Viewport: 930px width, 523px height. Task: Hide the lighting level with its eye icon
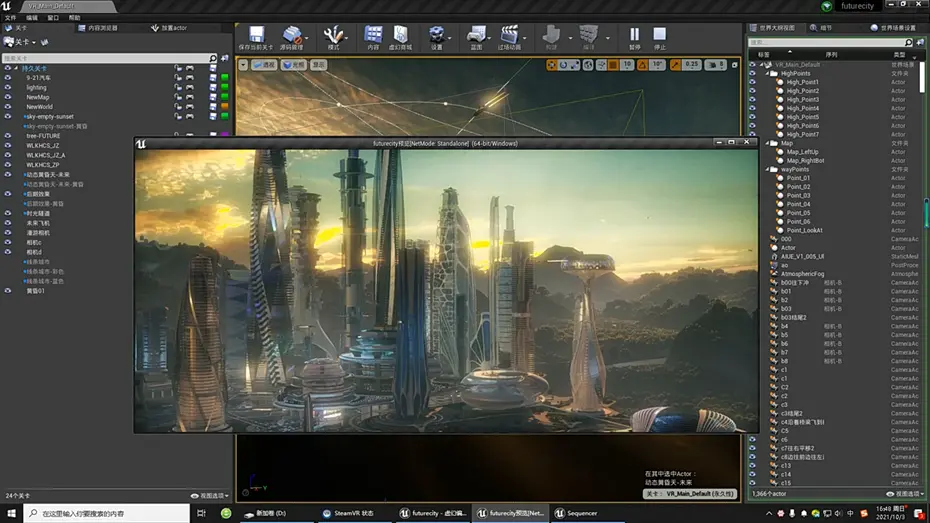[x=8, y=87]
